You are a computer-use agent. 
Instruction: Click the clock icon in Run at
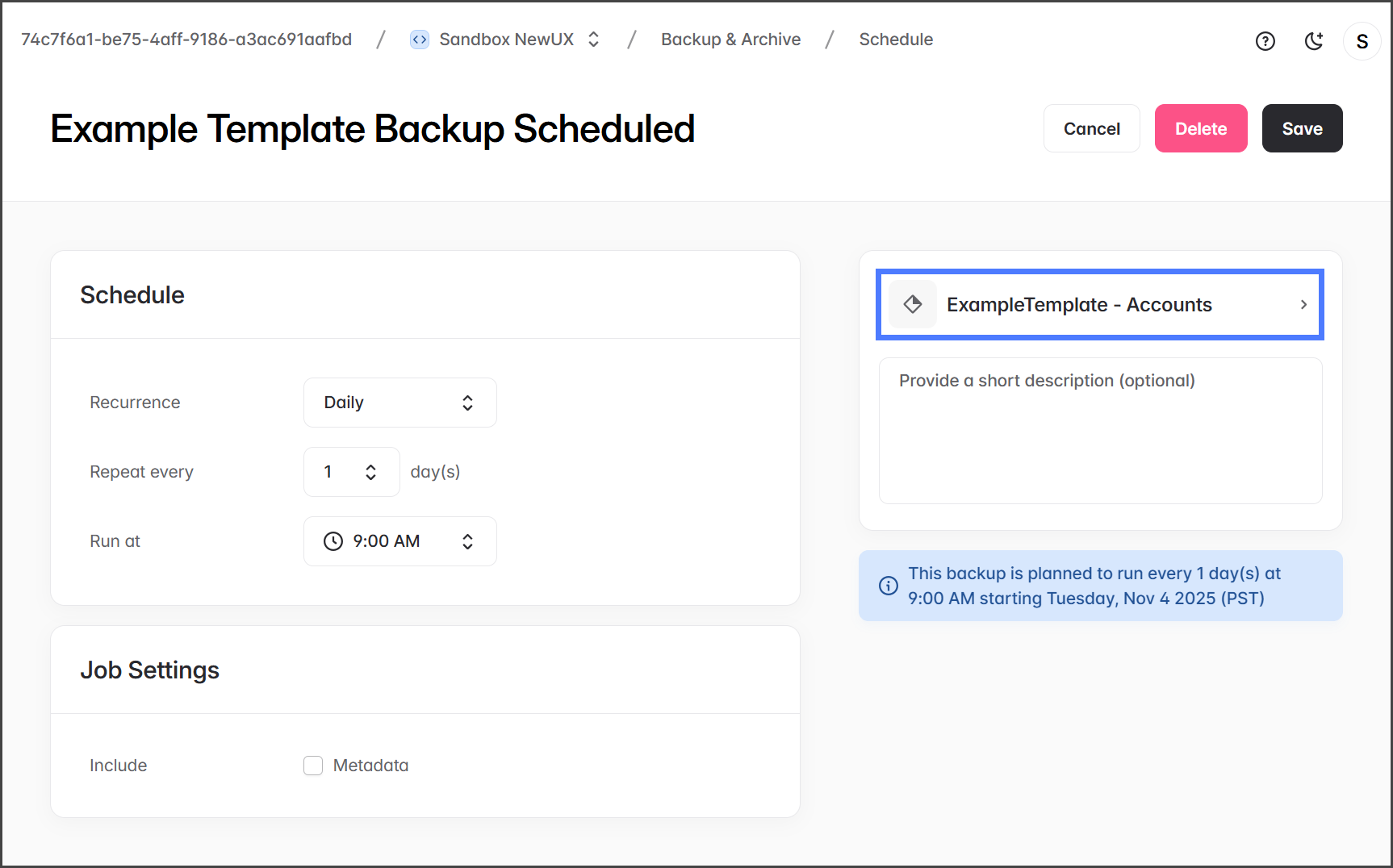click(x=333, y=541)
